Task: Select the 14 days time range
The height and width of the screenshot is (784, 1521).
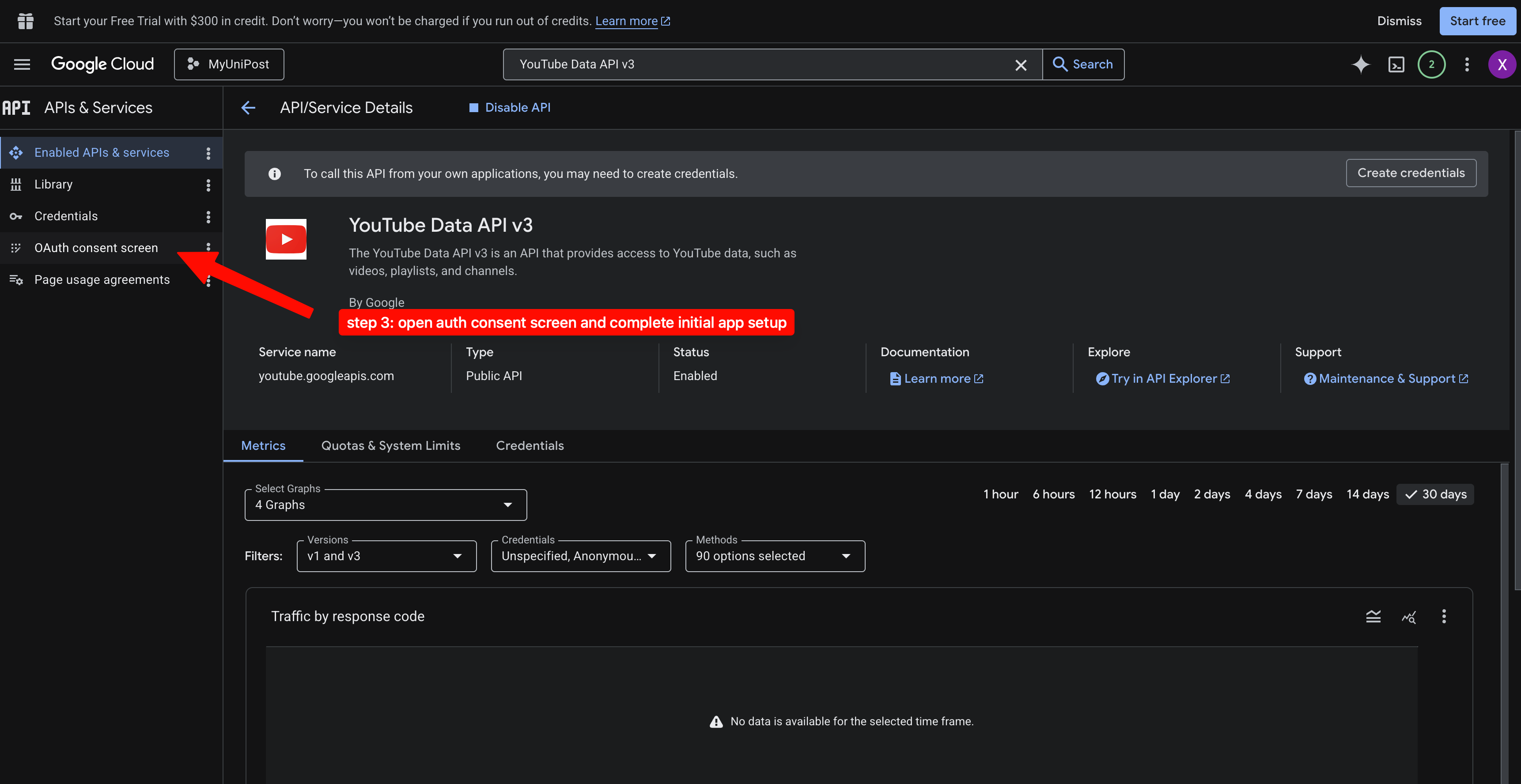Action: [1367, 494]
